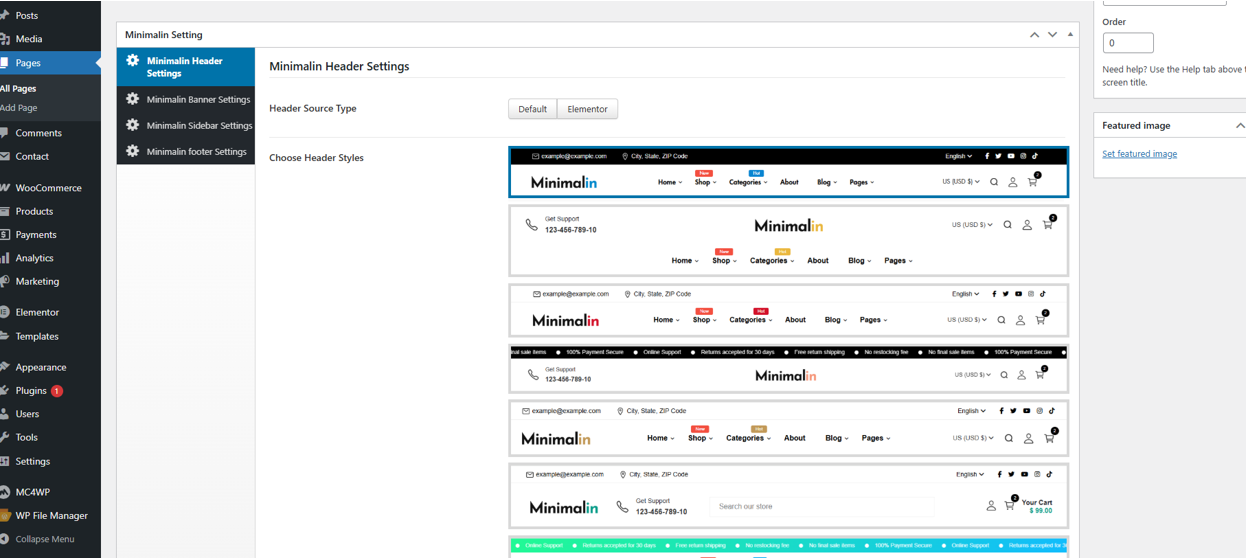Choose first header style with black top bar
Screen dimensions: 1246x558
788,172
